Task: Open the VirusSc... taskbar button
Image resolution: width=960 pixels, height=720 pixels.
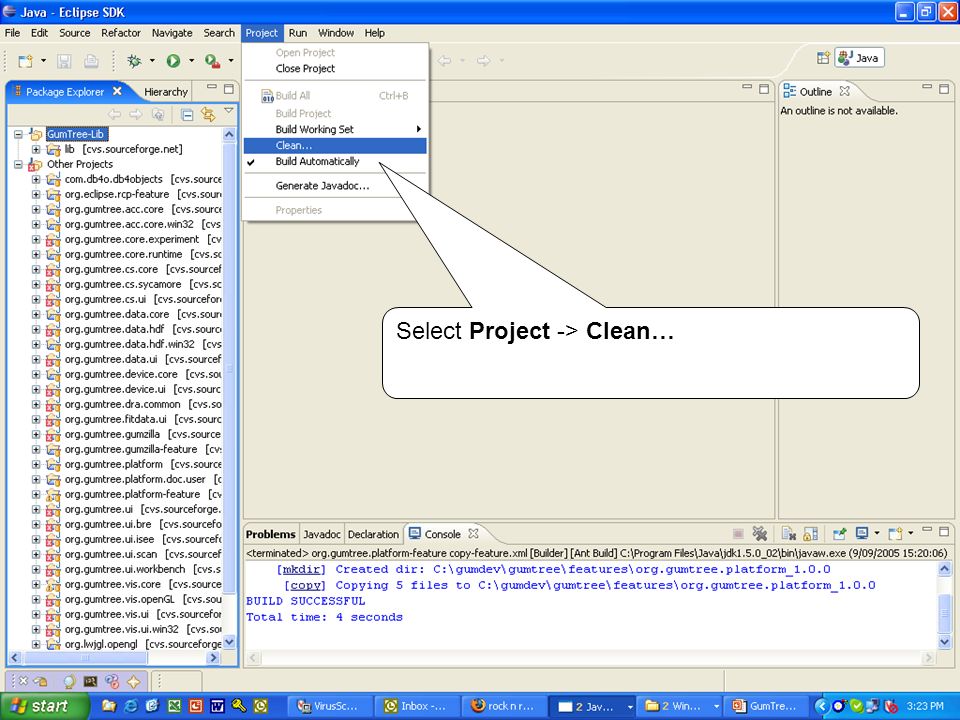Action: tap(330, 707)
